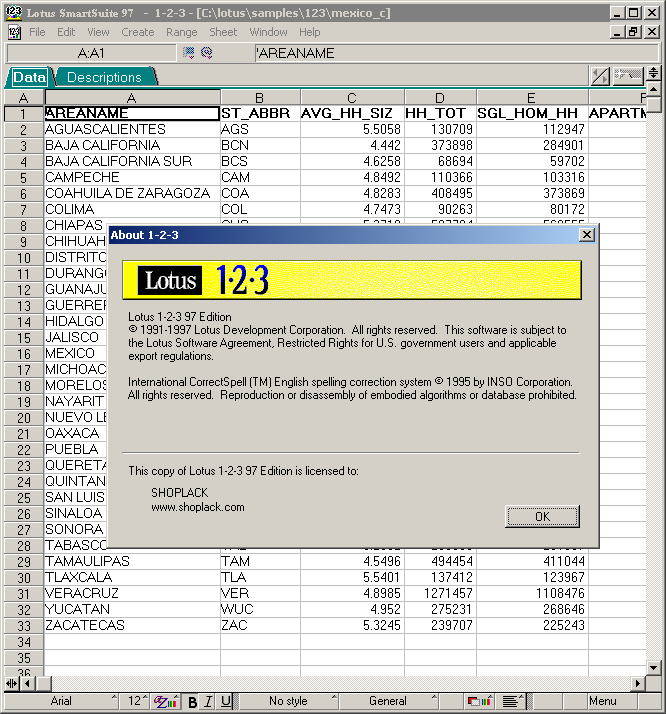
Task: Open the File menu
Action: (x=37, y=32)
